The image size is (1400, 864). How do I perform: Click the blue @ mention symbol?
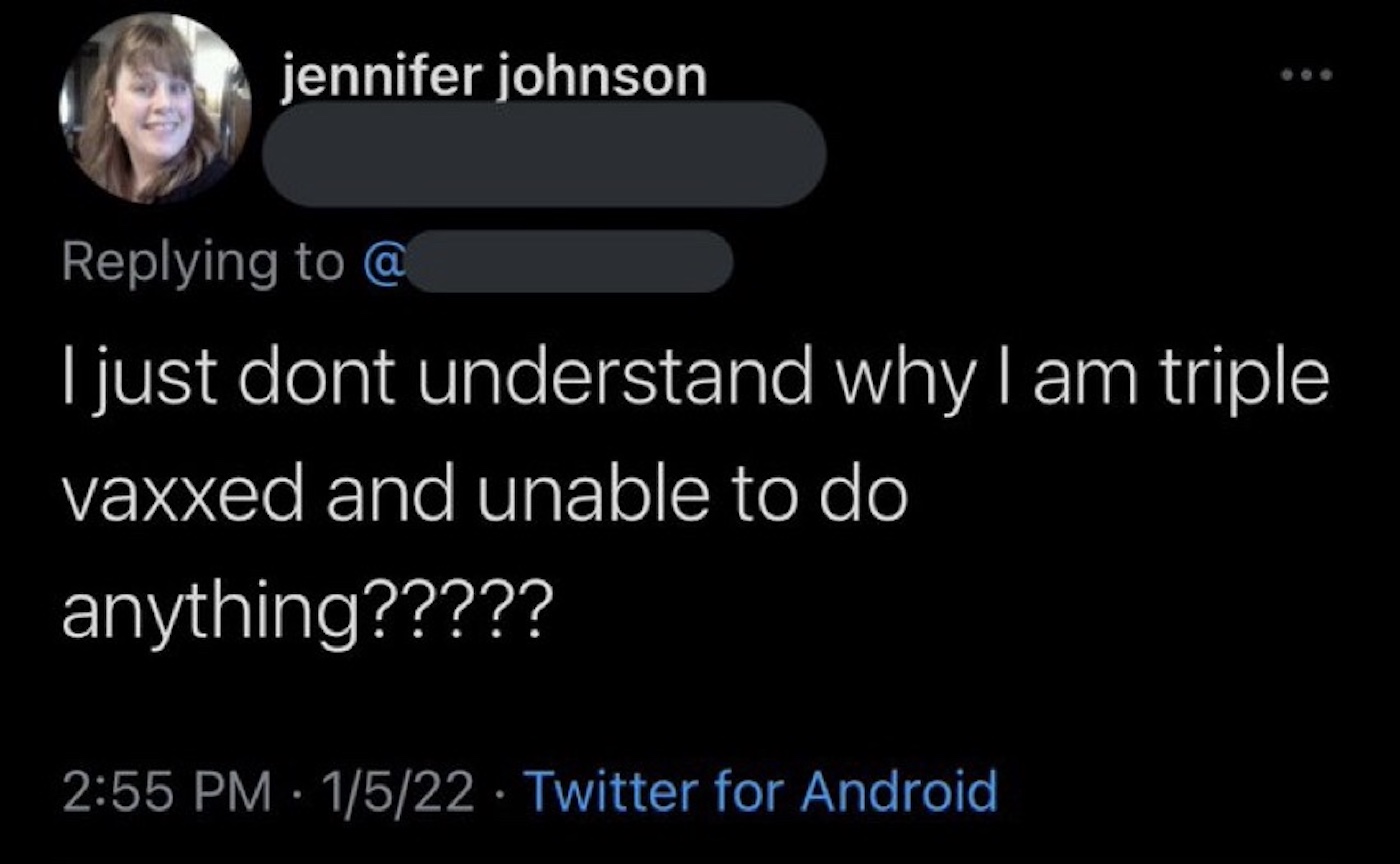[388, 262]
